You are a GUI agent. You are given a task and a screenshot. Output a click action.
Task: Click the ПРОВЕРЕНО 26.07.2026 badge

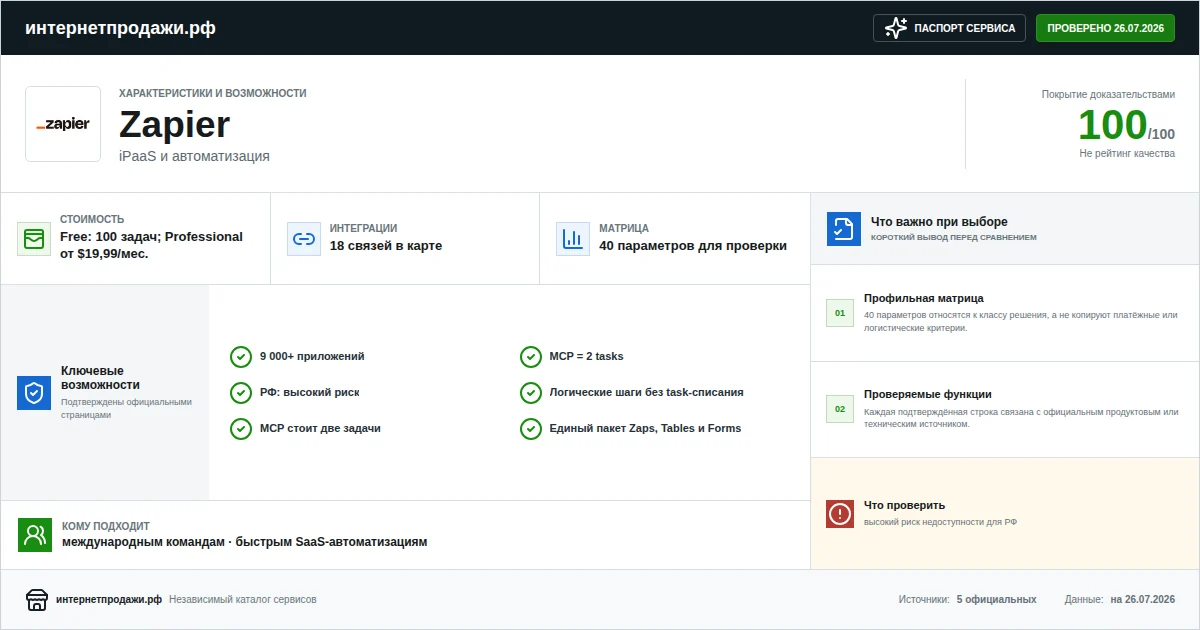pos(1105,28)
